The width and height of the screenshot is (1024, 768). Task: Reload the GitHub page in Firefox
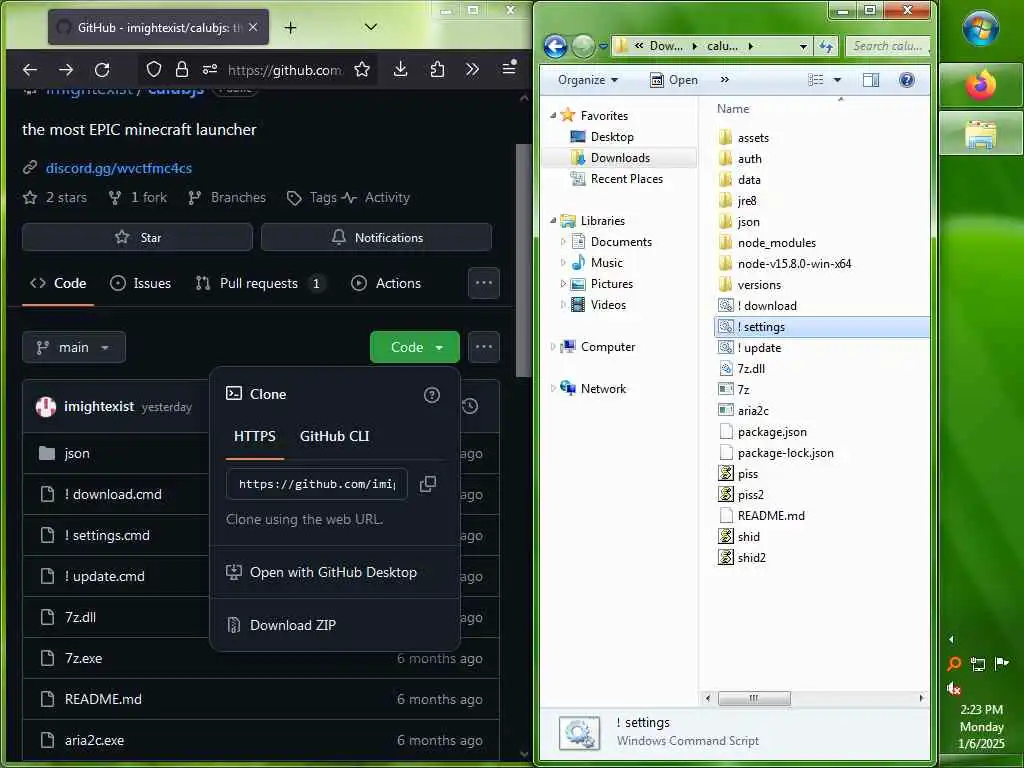tap(102, 69)
